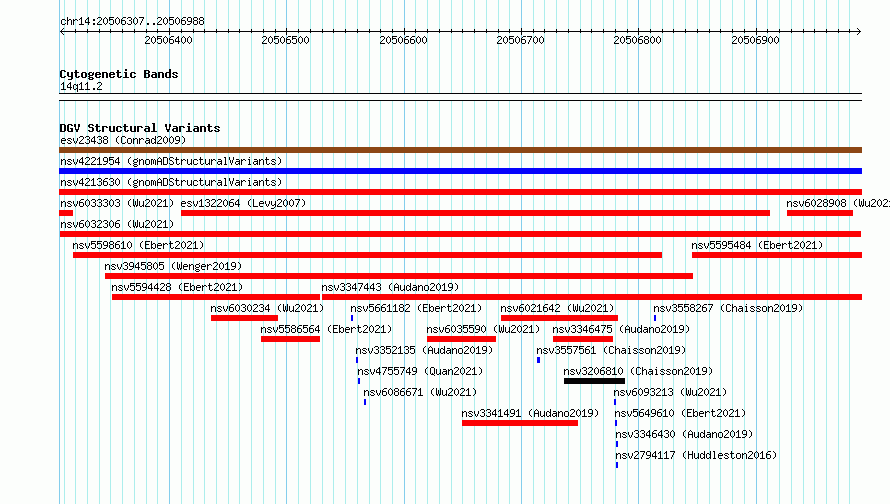The width and height of the screenshot is (890, 504).
Task: Click nsv5649610 (Ebert2021) label
Action: point(681,413)
